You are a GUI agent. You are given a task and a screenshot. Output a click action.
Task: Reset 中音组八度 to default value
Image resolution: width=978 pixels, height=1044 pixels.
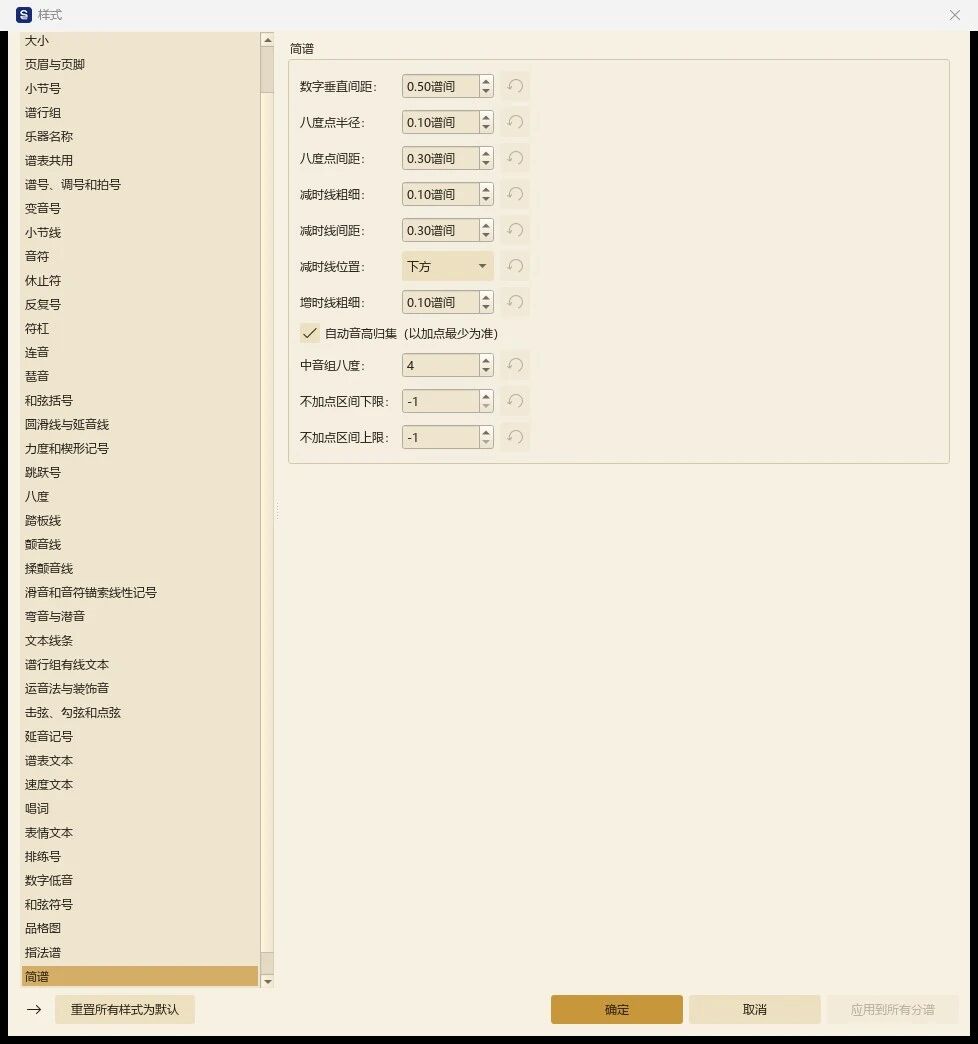pos(515,365)
